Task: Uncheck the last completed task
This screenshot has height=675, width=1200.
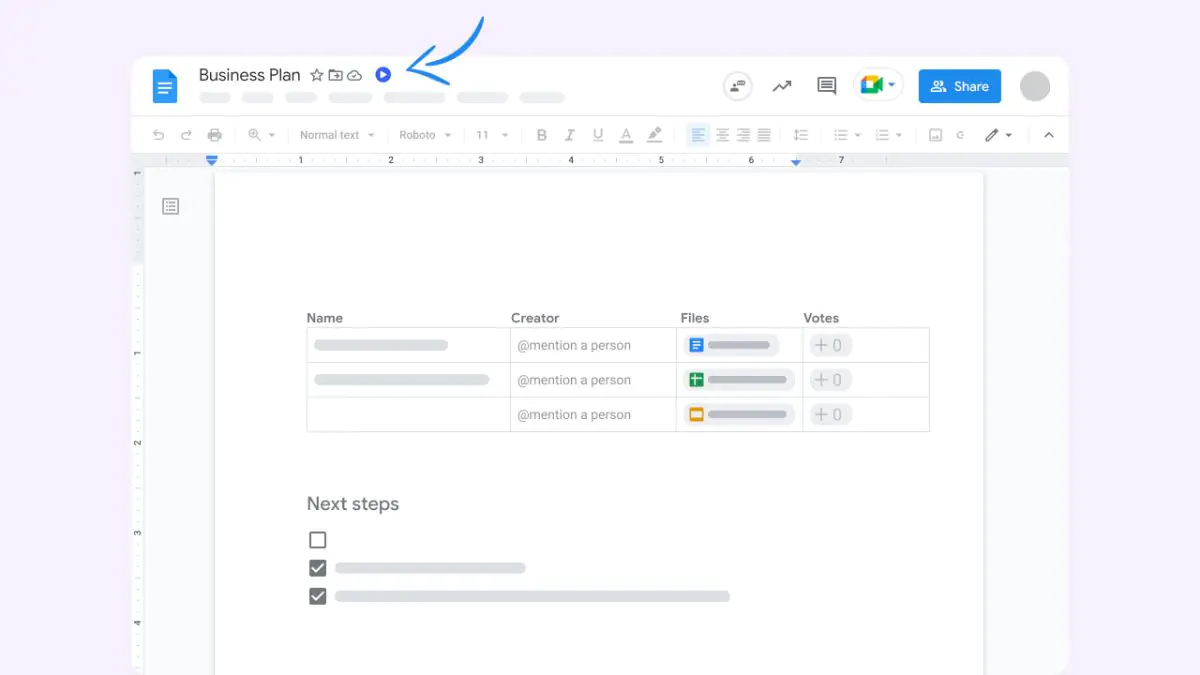Action: coord(318,596)
